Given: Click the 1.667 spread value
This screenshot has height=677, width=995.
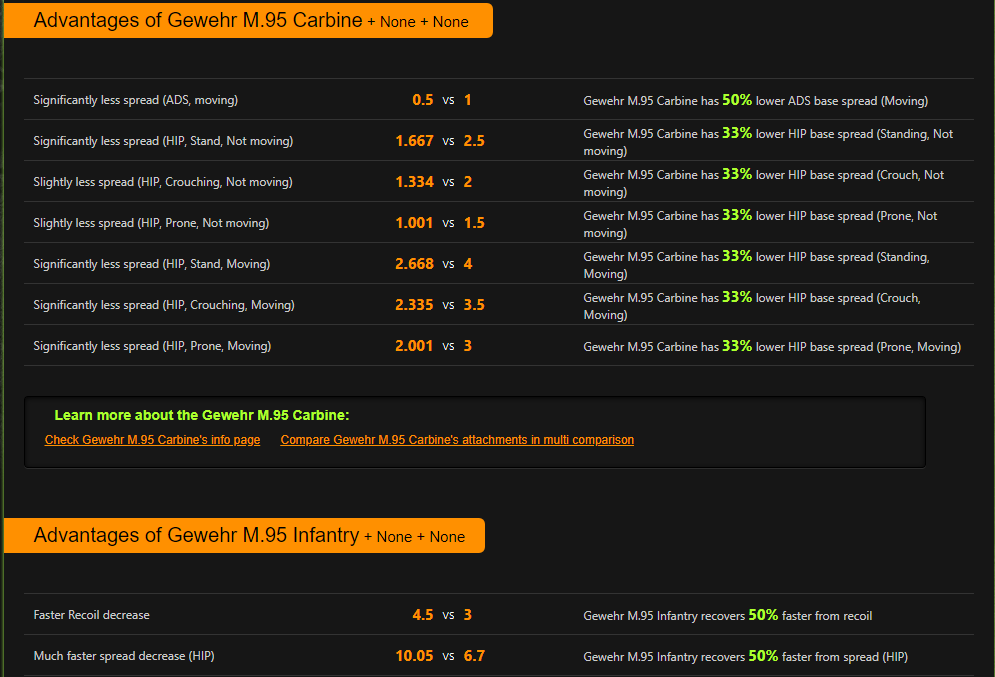Looking at the screenshot, I should [x=414, y=141].
